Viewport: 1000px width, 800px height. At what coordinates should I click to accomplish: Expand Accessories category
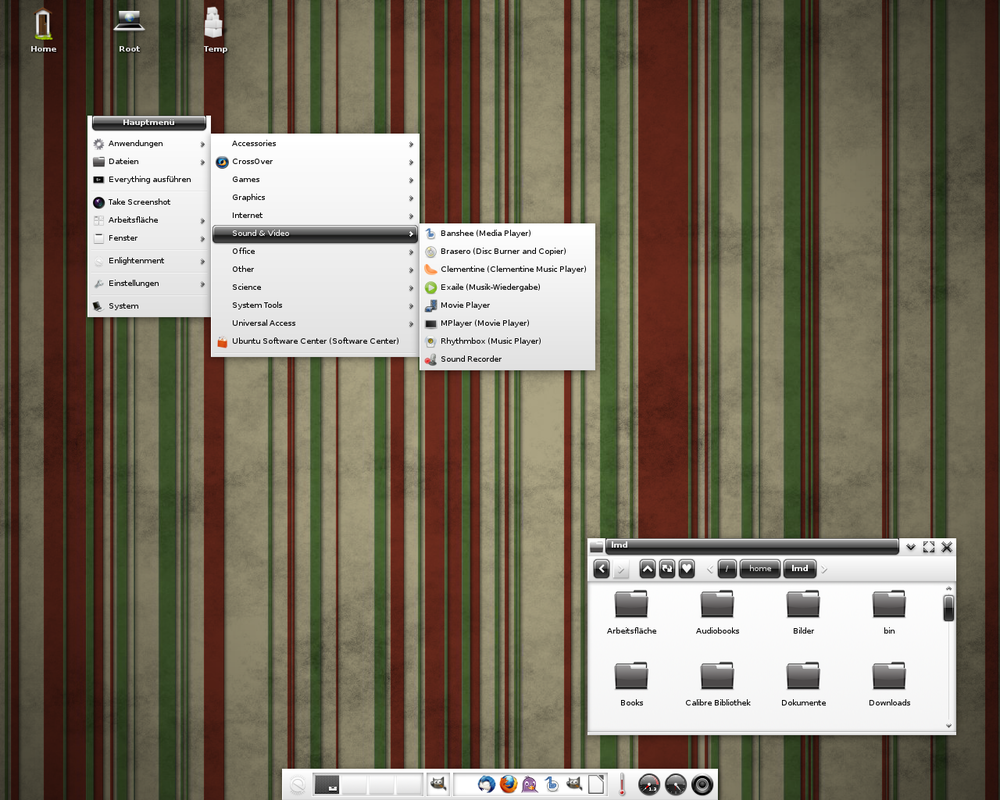coord(315,144)
